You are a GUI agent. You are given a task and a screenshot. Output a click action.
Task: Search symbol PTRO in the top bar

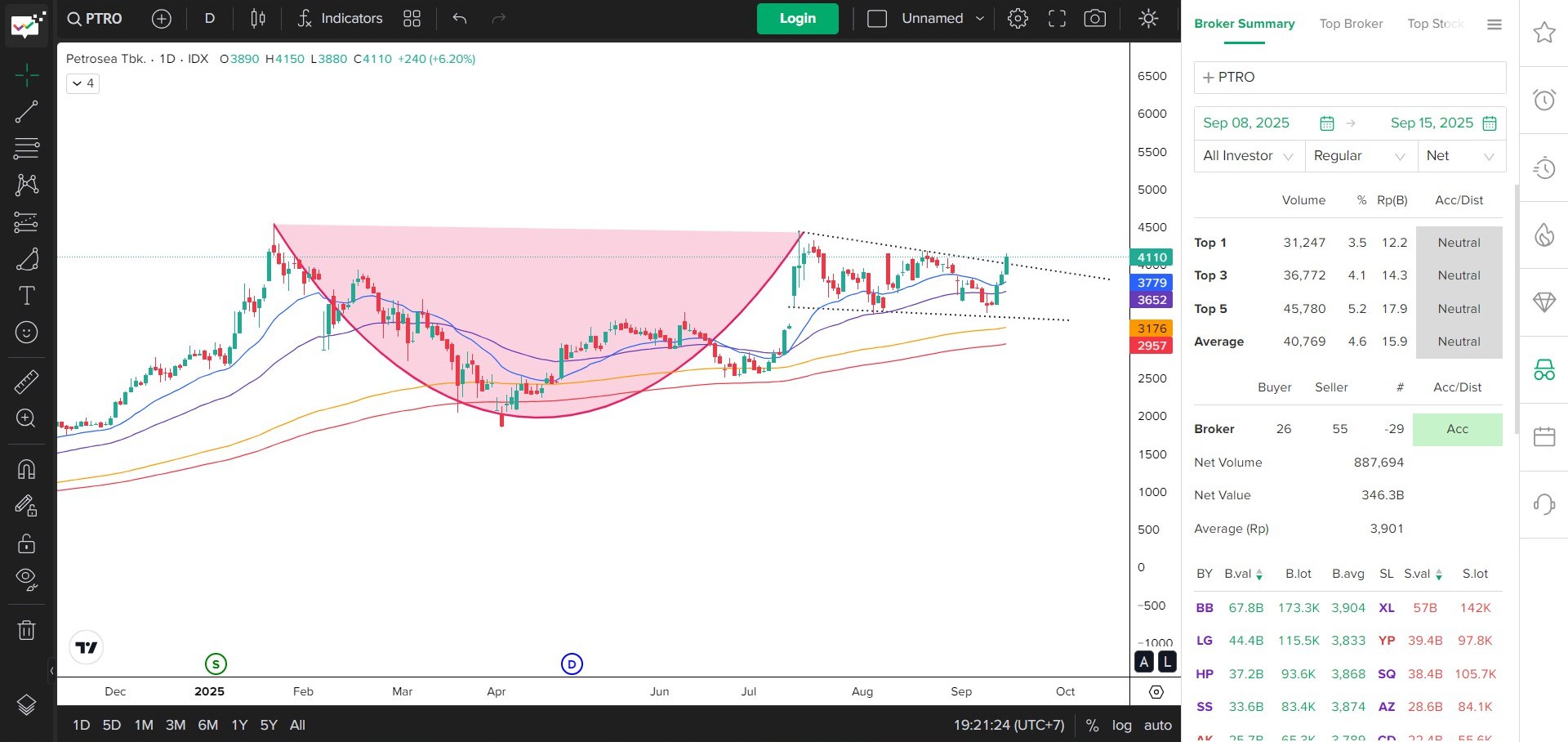[95, 19]
